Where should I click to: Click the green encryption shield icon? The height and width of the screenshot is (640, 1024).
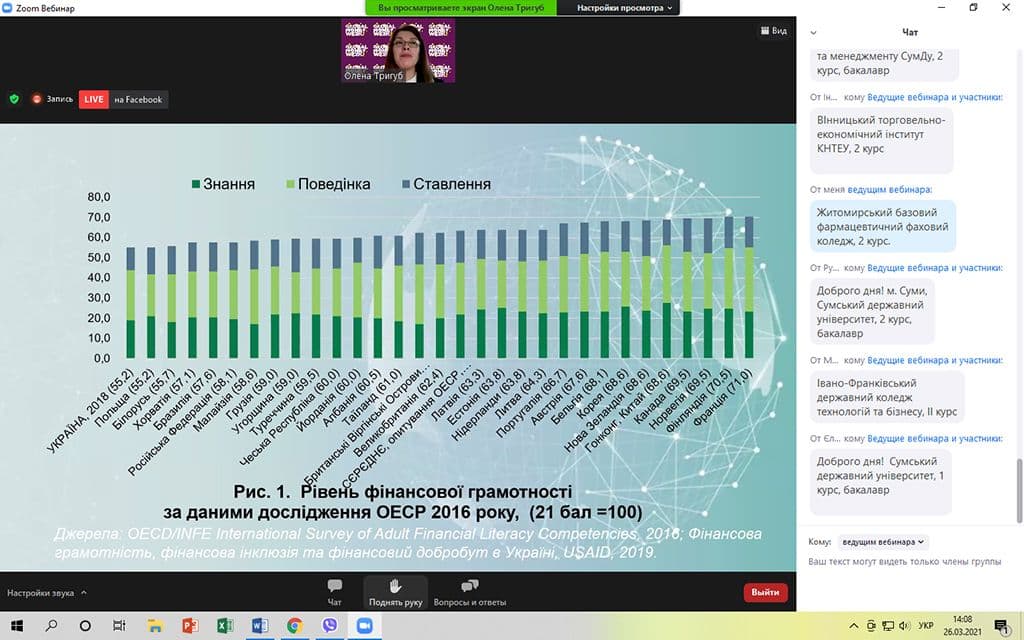coord(14,99)
